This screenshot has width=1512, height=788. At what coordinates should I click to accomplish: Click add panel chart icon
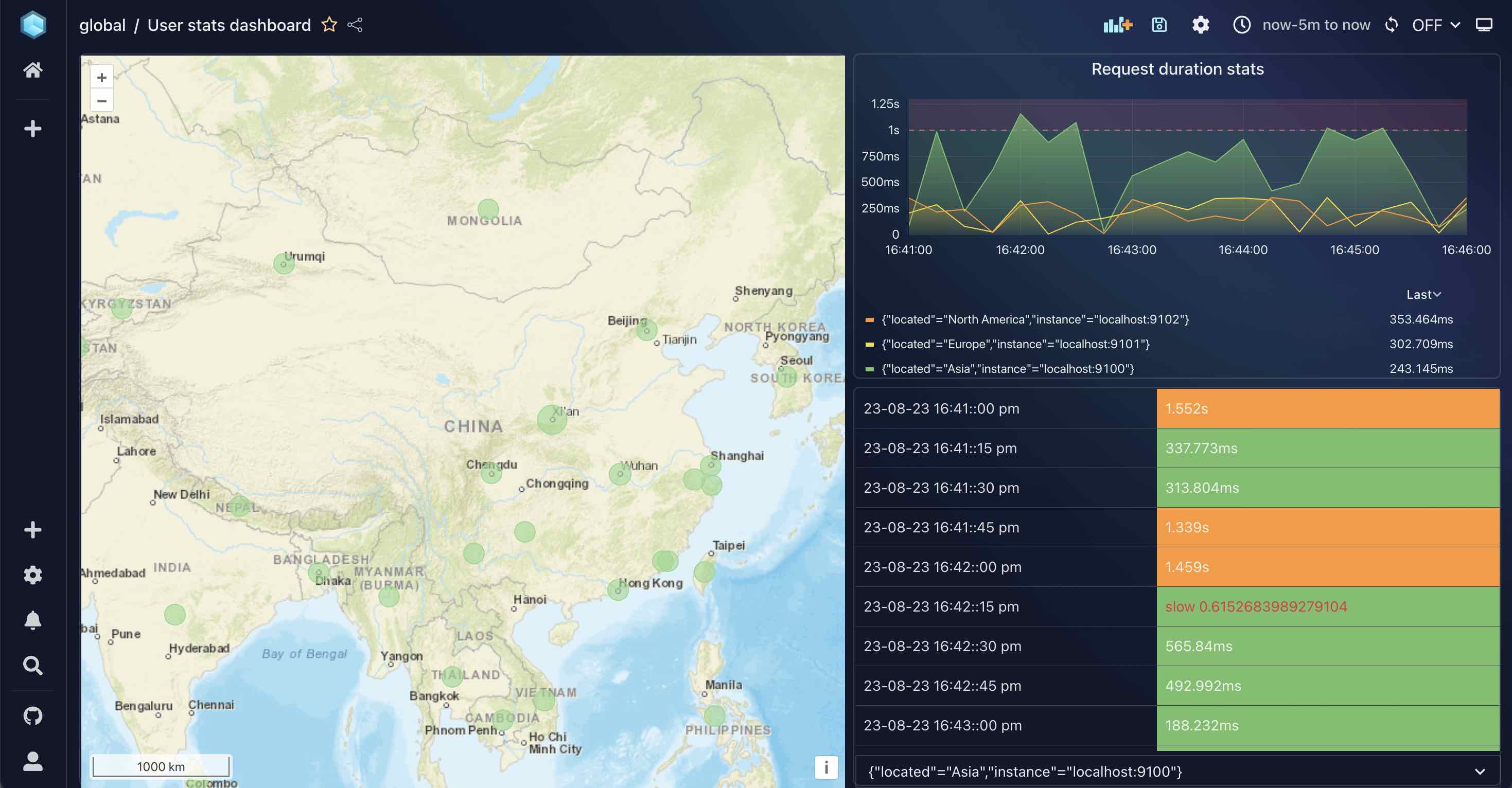coord(1118,25)
